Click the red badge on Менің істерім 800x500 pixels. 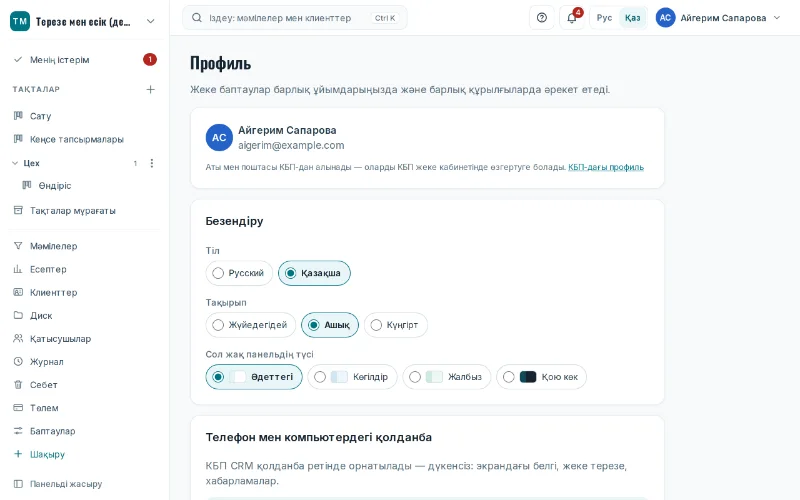149,59
